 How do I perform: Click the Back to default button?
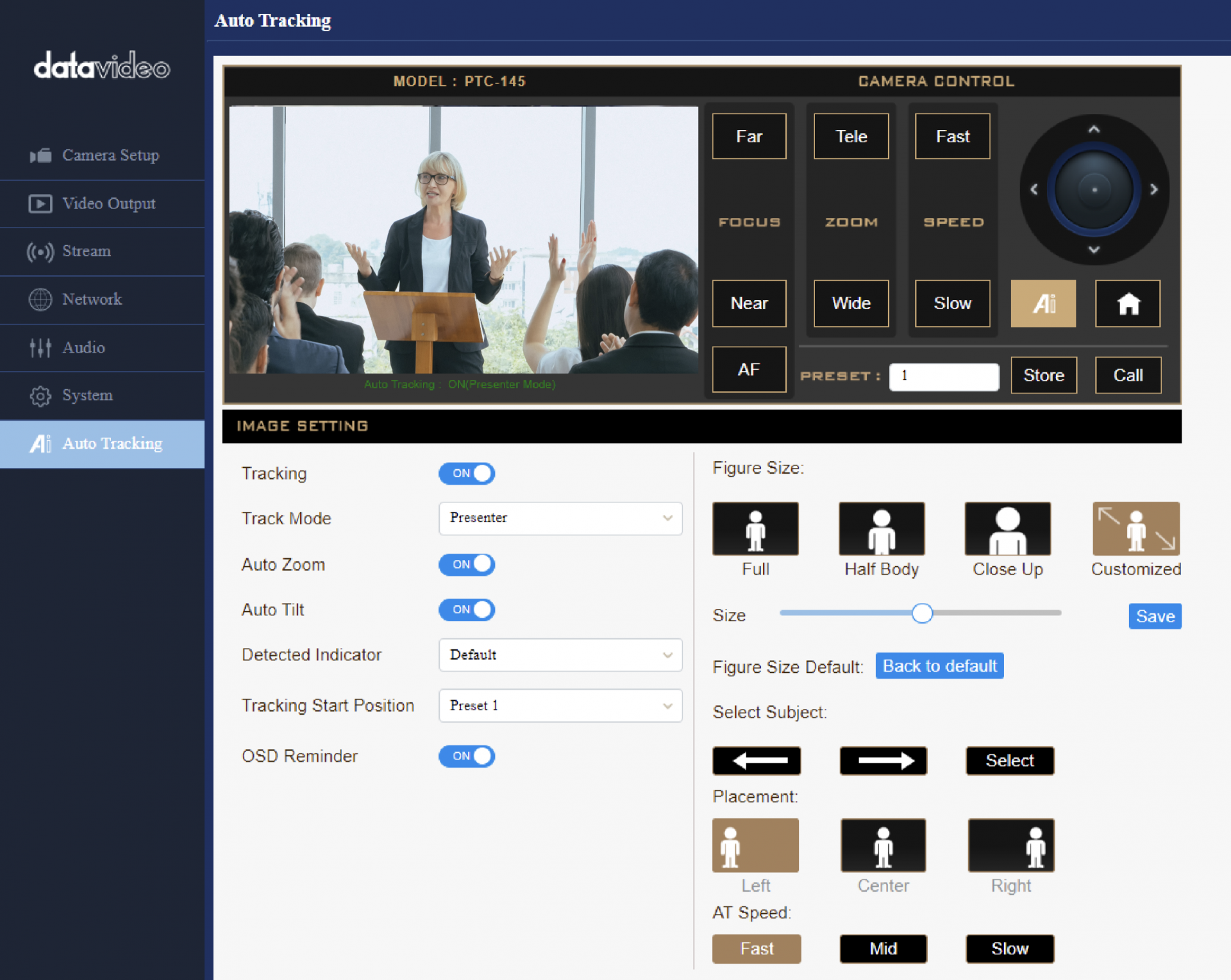pyautogui.click(x=939, y=666)
